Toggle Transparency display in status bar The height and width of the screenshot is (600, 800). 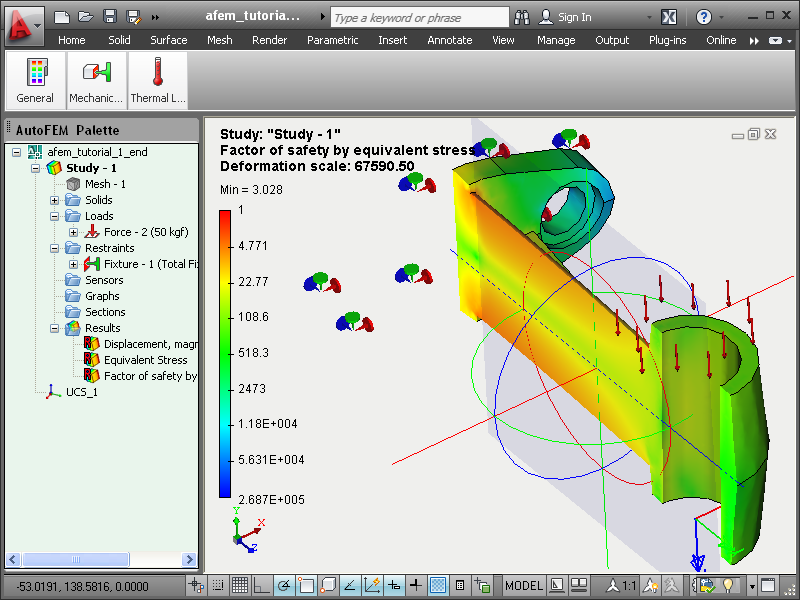tap(438, 585)
